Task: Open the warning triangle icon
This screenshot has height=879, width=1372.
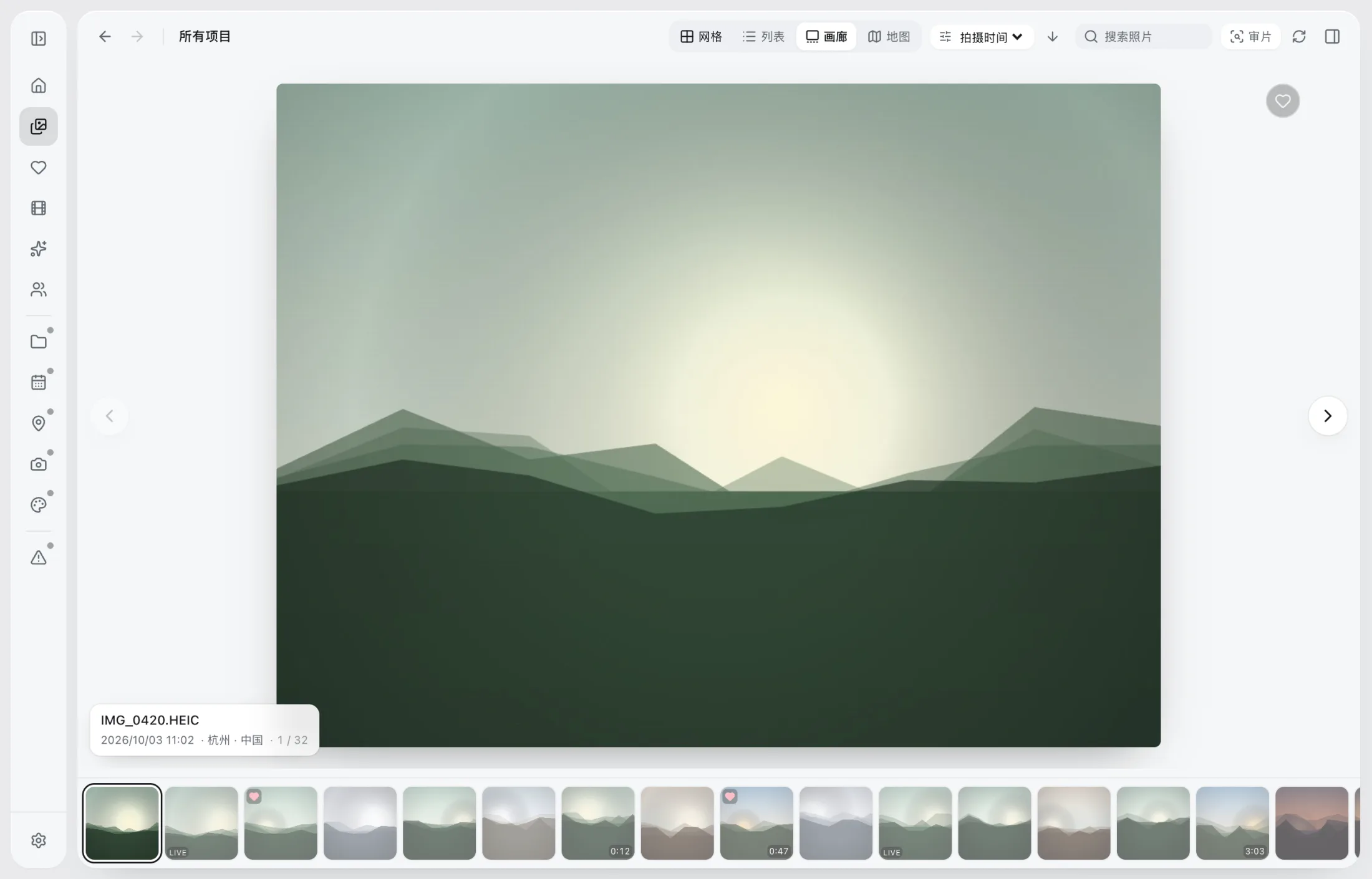Action: click(x=38, y=557)
